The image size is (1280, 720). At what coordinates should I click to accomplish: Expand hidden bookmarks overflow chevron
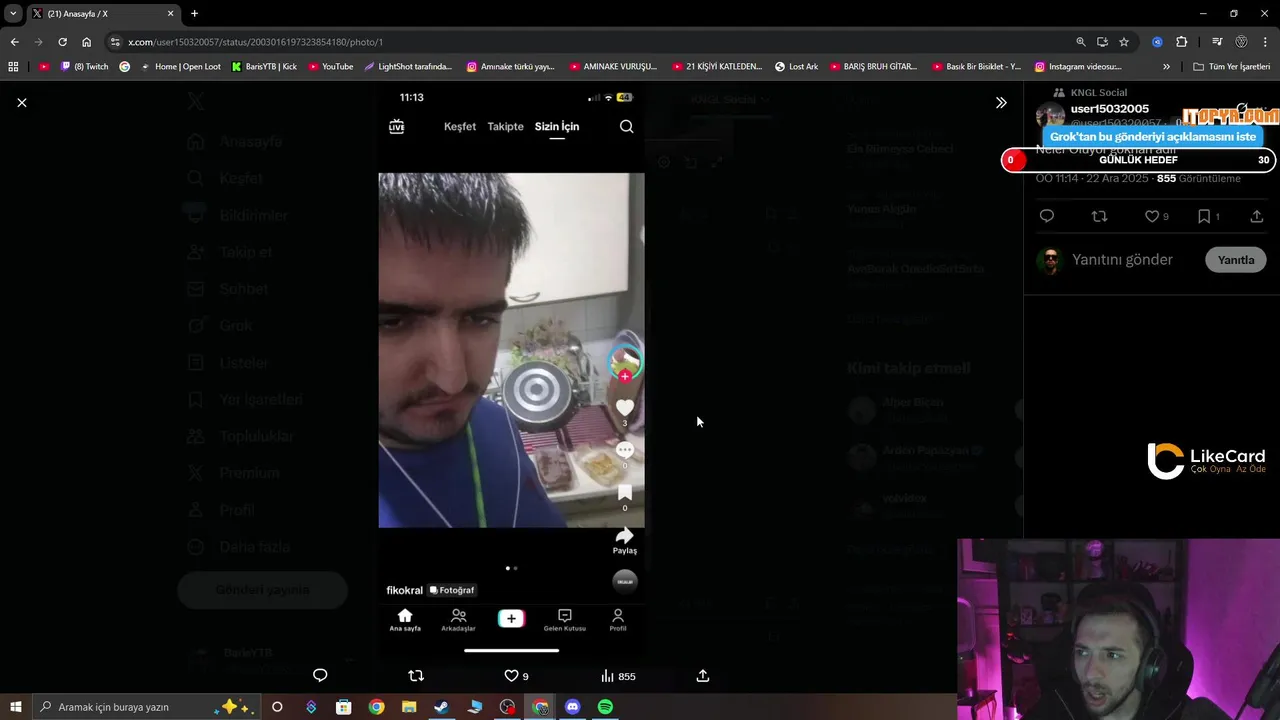pos(1166,67)
